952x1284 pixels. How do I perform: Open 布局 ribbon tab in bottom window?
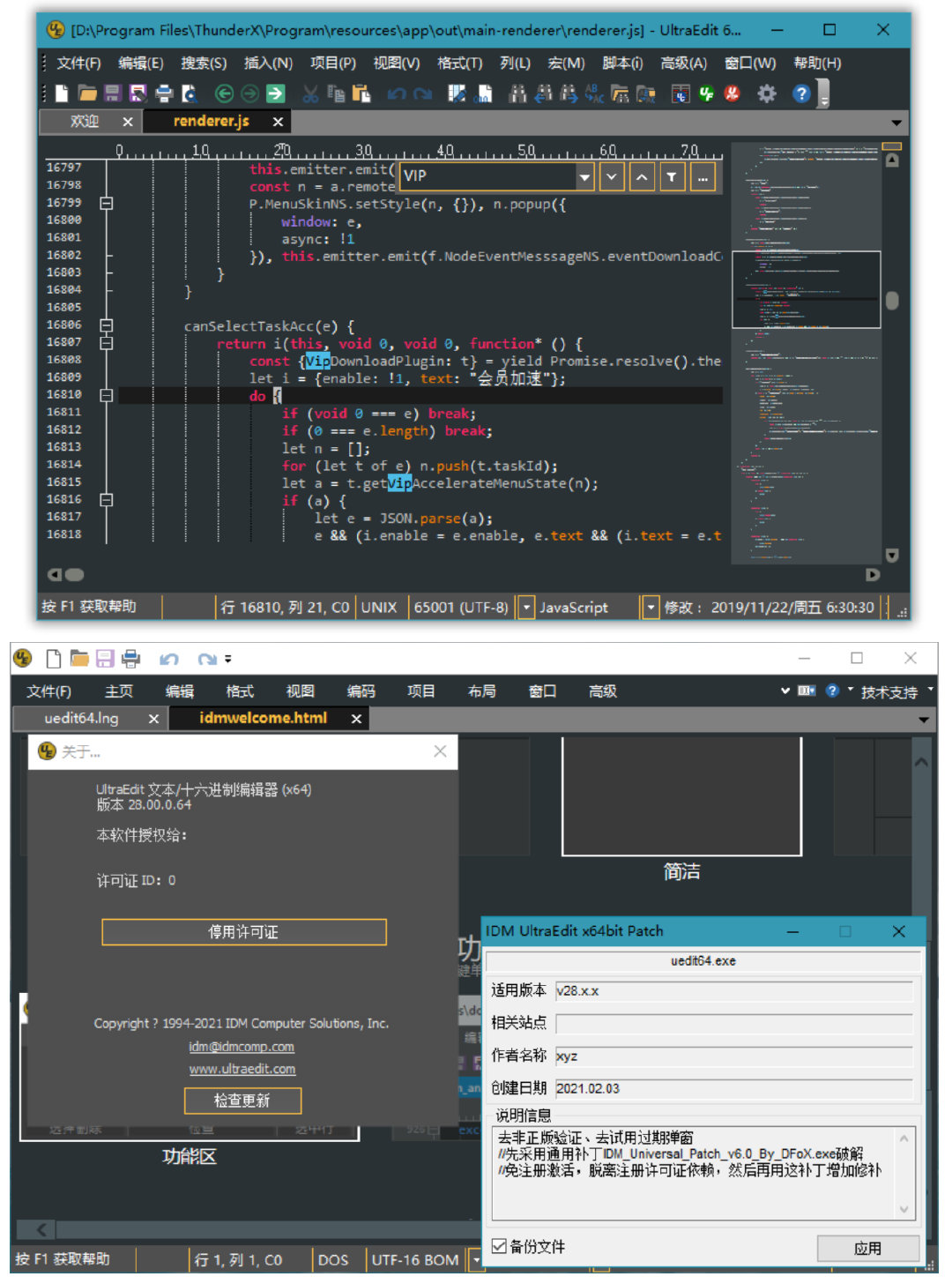pos(481,691)
